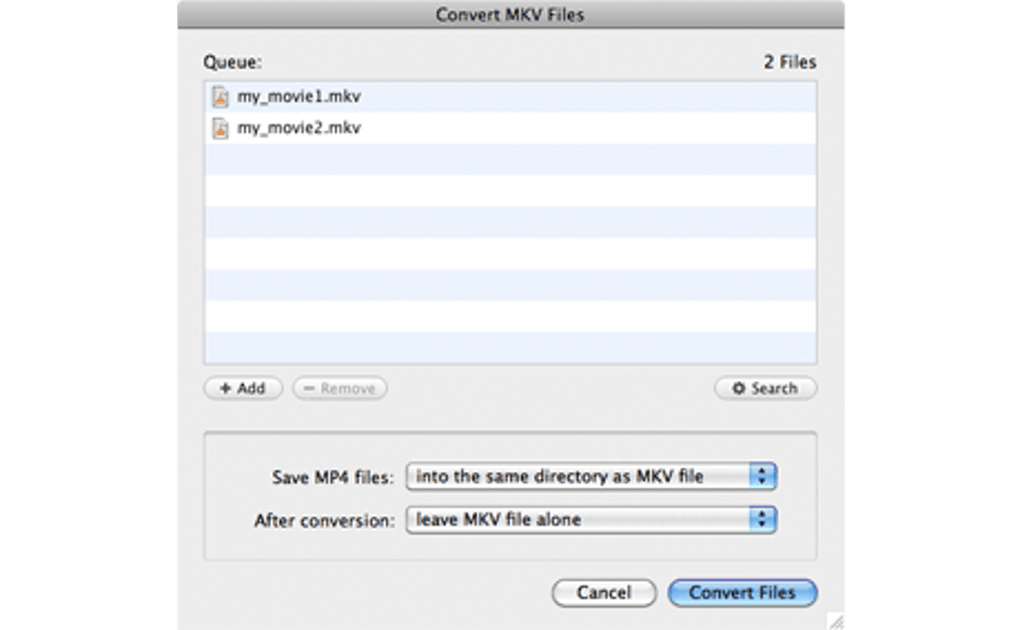Click the gear icon on the Search button
The width and height of the screenshot is (1020, 630).
pyautogui.click(x=739, y=388)
